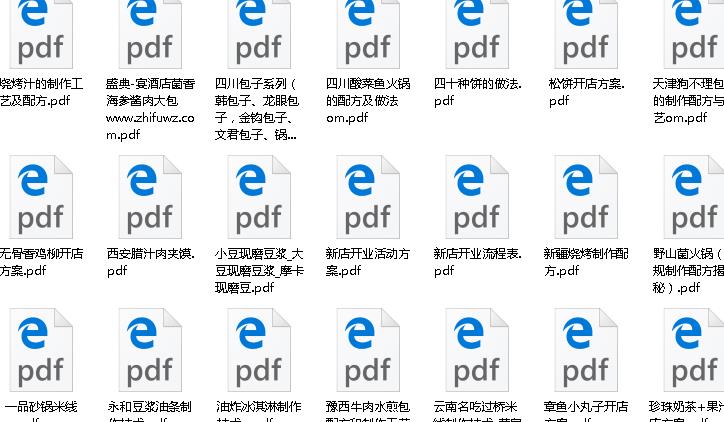
Task: Click the filename text starting 油炸冰淇淋制作
Action: click(259, 411)
